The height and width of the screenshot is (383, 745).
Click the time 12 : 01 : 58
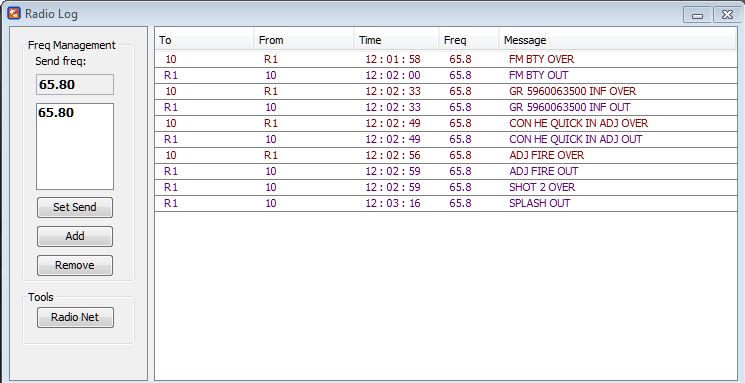[x=393, y=59]
